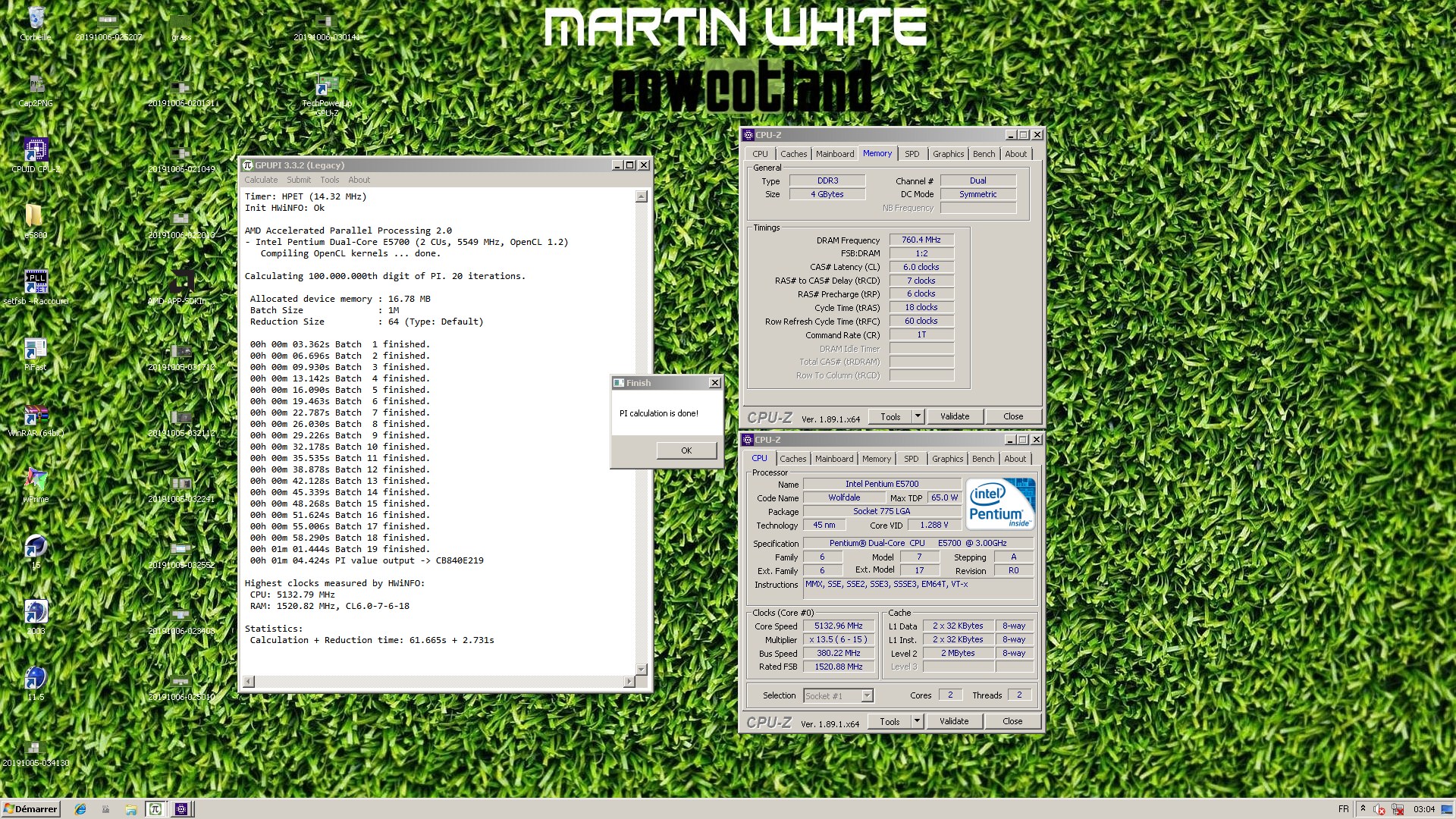Select the setfsb shortcut icon
Image resolution: width=1456 pixels, height=819 pixels.
[36, 288]
